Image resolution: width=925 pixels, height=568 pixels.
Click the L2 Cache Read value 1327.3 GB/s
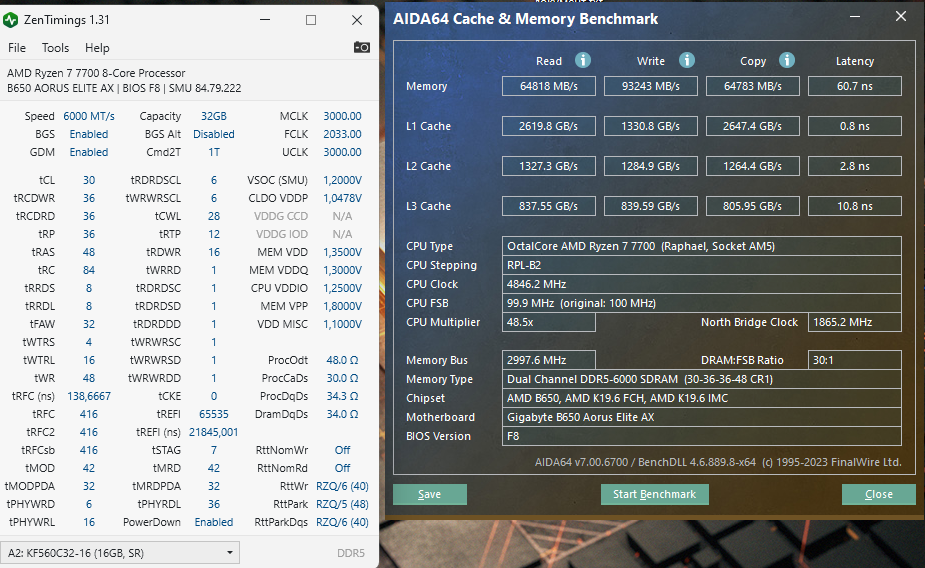549,166
